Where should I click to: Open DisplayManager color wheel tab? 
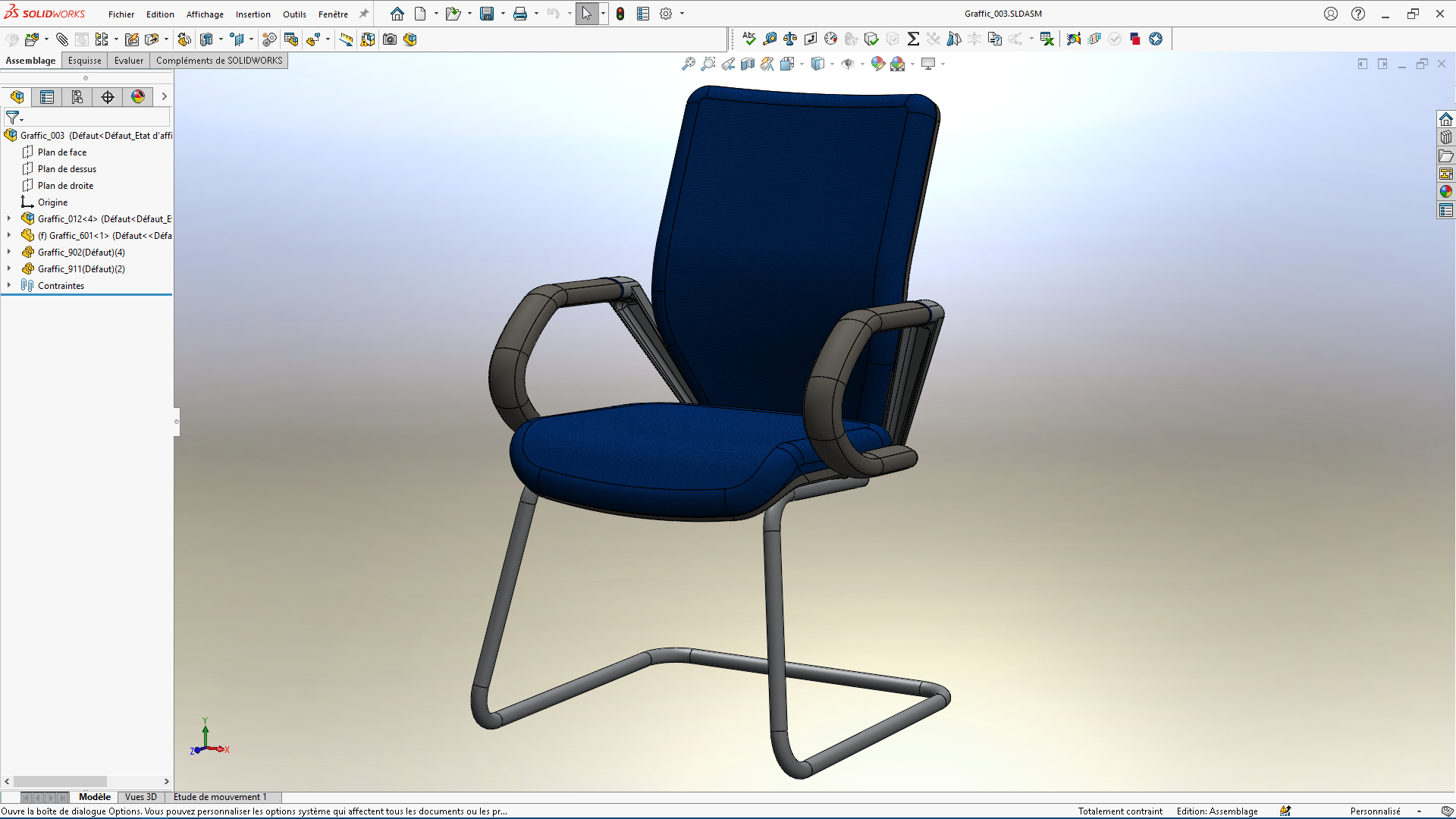click(138, 96)
